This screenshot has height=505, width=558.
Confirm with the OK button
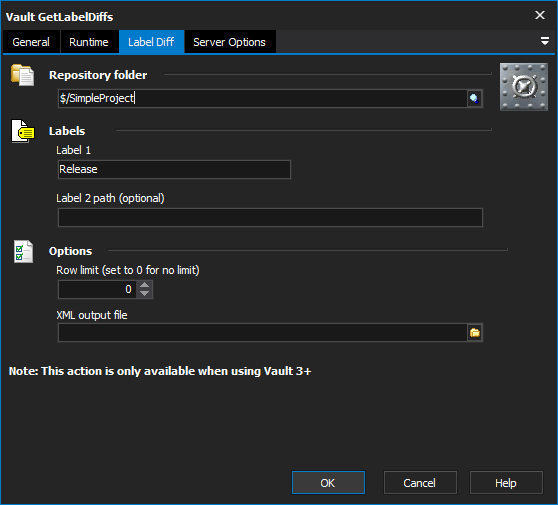point(328,483)
